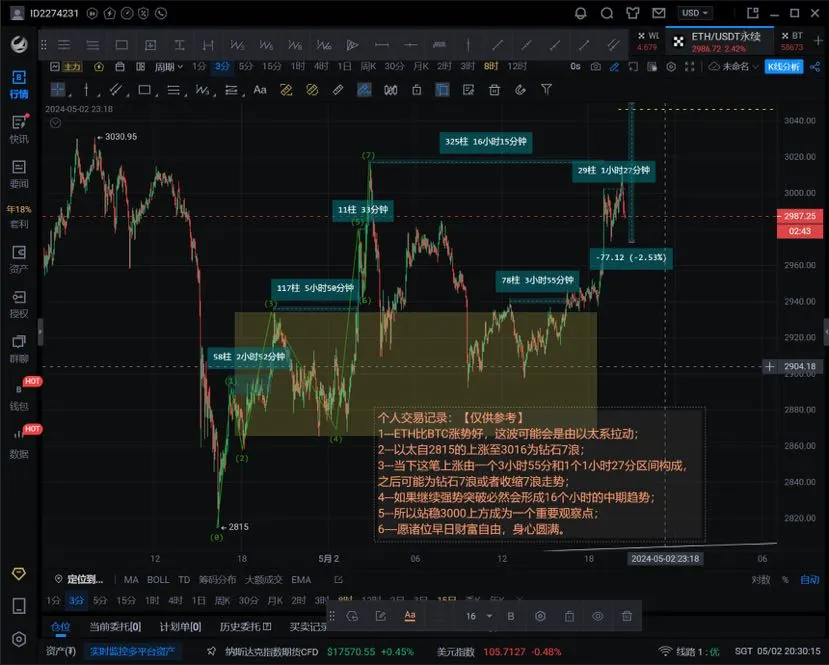The image size is (829, 665).
Task: Open the 资产 assets sidebar icon
Action: (x=19, y=260)
